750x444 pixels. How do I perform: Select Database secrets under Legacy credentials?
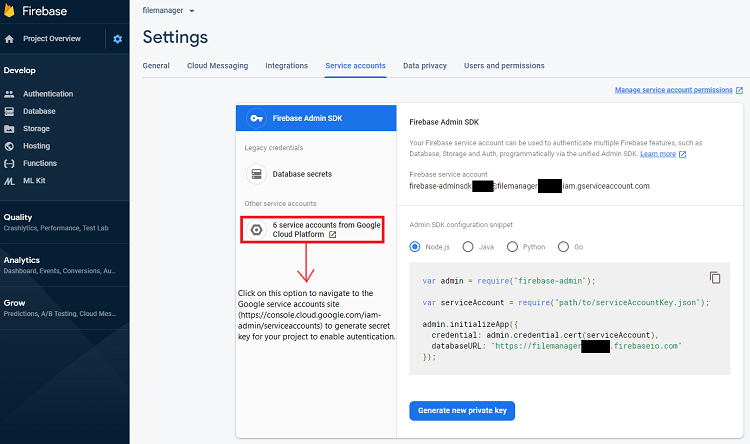click(x=302, y=174)
